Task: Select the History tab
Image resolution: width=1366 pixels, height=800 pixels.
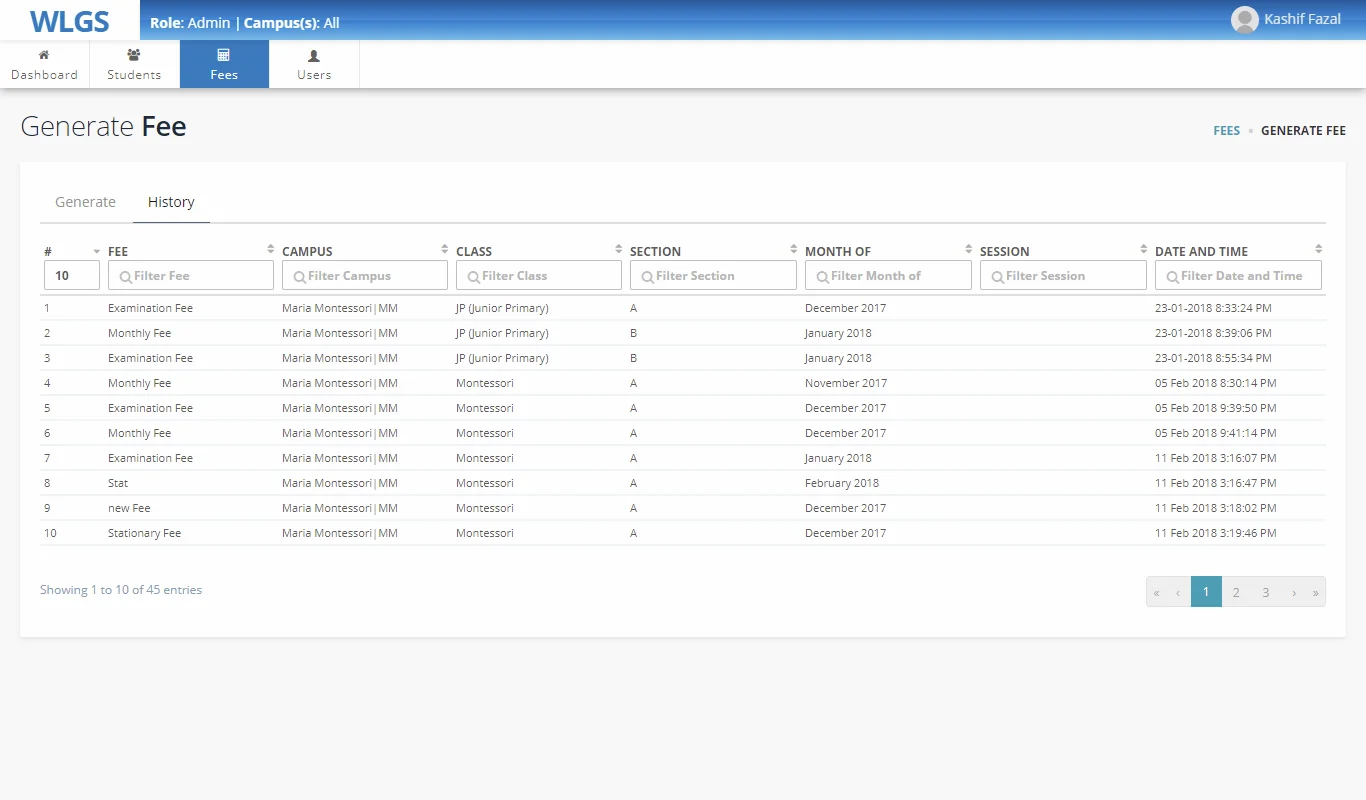Action: click(171, 202)
